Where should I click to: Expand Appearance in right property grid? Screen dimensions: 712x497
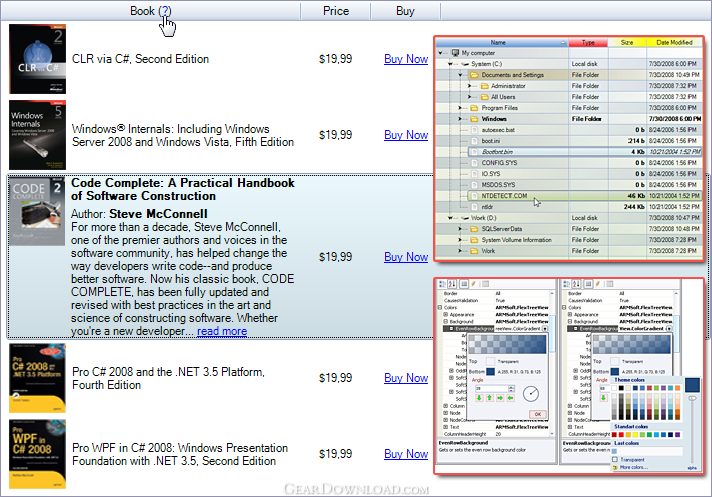click(x=570, y=314)
